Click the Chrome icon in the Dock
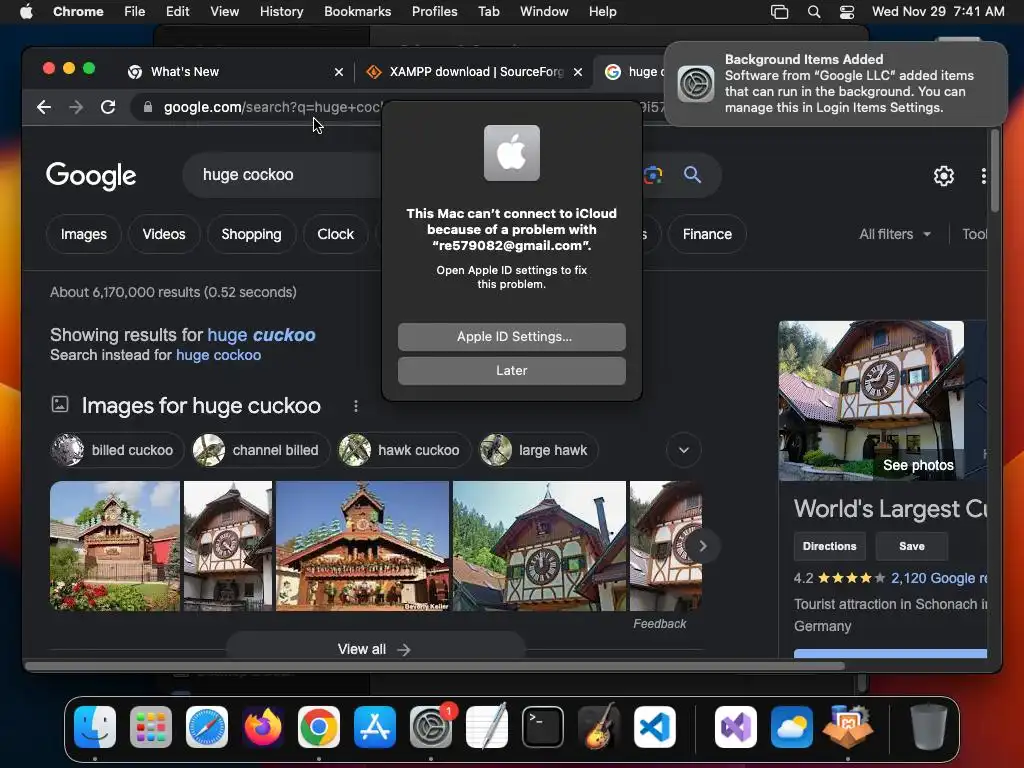The image size is (1024, 768). coord(319,727)
